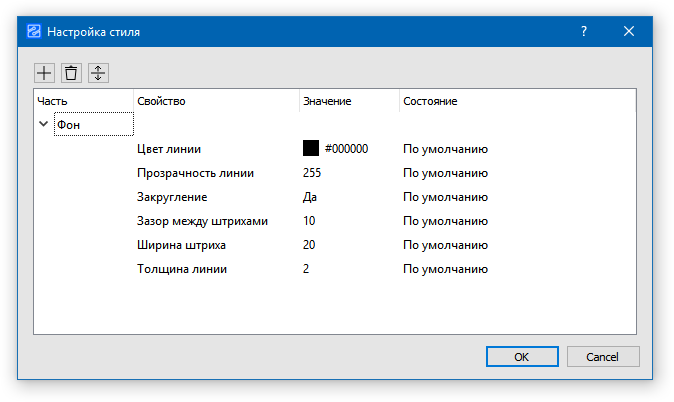
Task: Click the expand/collapse all icon
Action: point(98,72)
